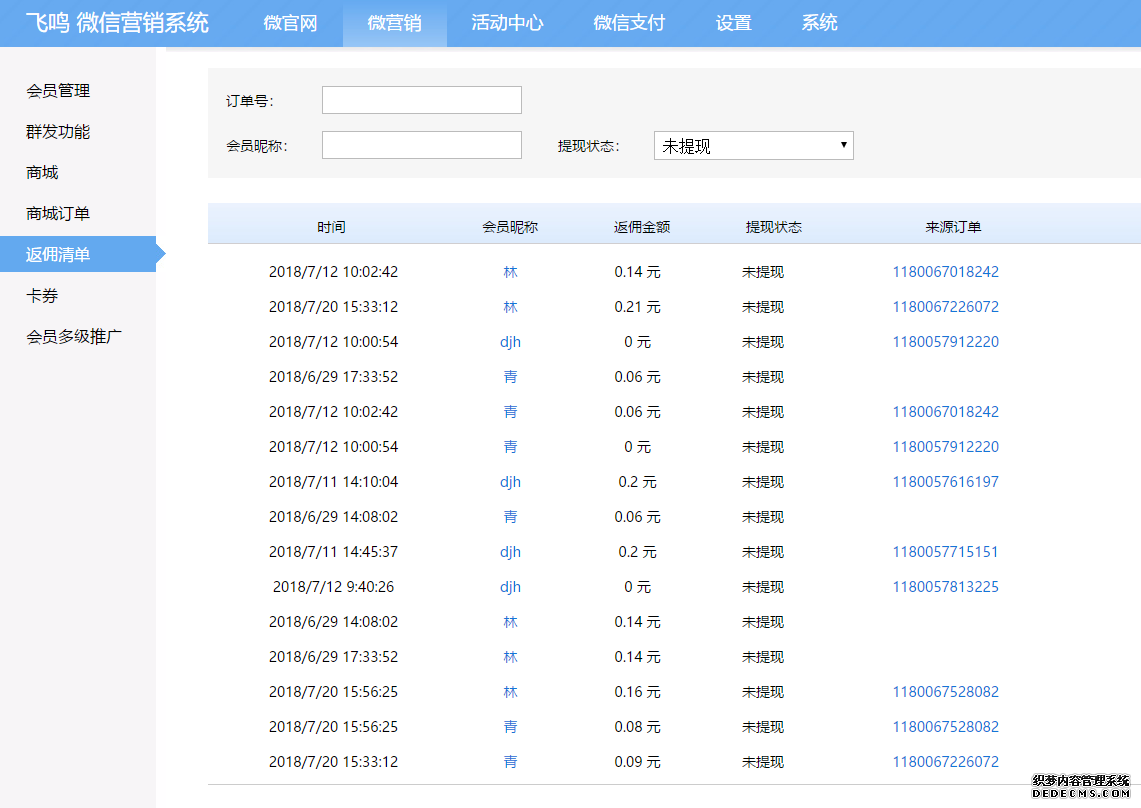Focus the 订单号 input field
This screenshot has width=1141, height=808.
pyautogui.click(x=422, y=100)
